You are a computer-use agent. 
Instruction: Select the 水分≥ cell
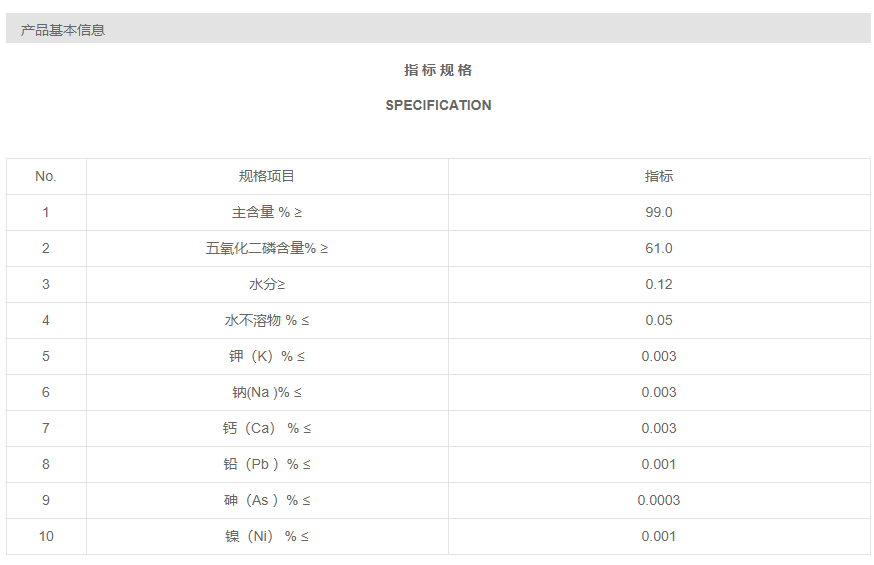point(267,284)
